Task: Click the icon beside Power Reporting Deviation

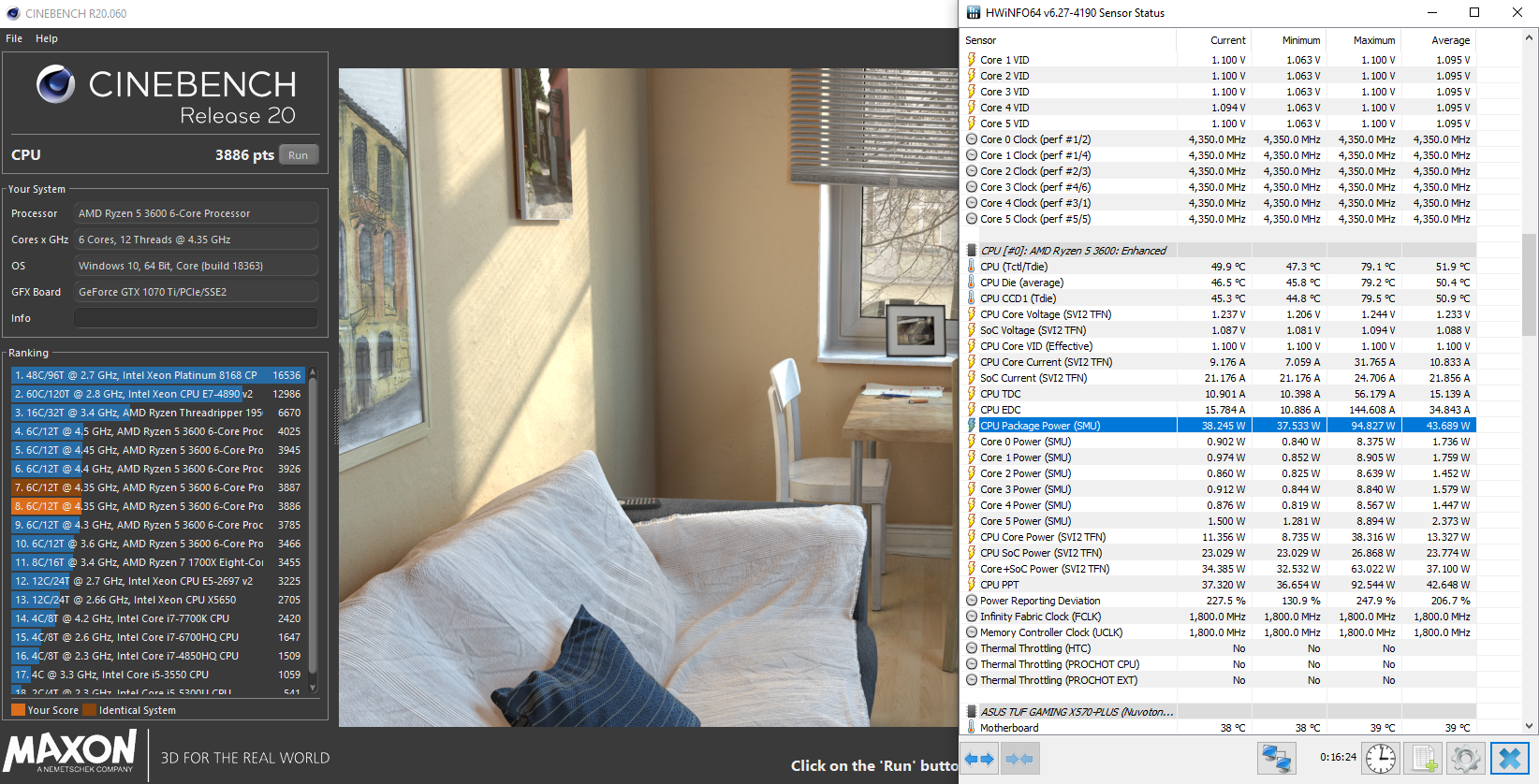Action: (x=972, y=601)
